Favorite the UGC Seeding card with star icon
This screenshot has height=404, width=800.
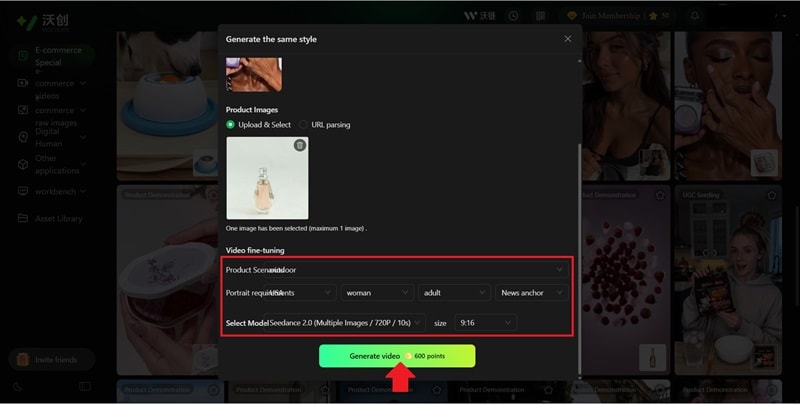[771, 195]
